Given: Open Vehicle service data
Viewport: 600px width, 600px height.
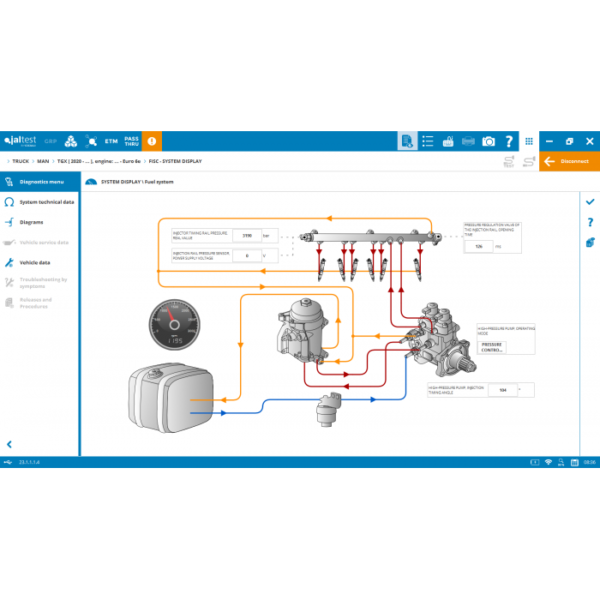Looking at the screenshot, I should 40,243.
